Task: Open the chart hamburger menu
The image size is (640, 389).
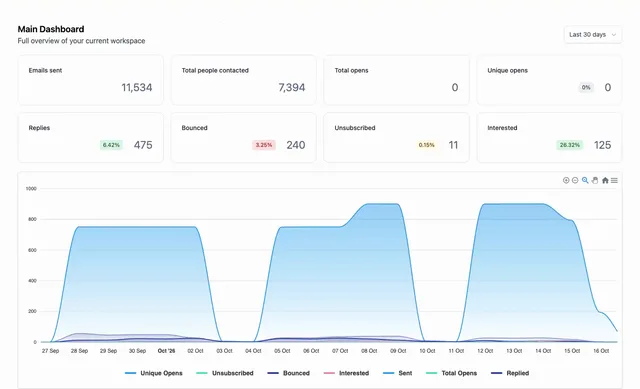Action: pyautogui.click(x=614, y=180)
